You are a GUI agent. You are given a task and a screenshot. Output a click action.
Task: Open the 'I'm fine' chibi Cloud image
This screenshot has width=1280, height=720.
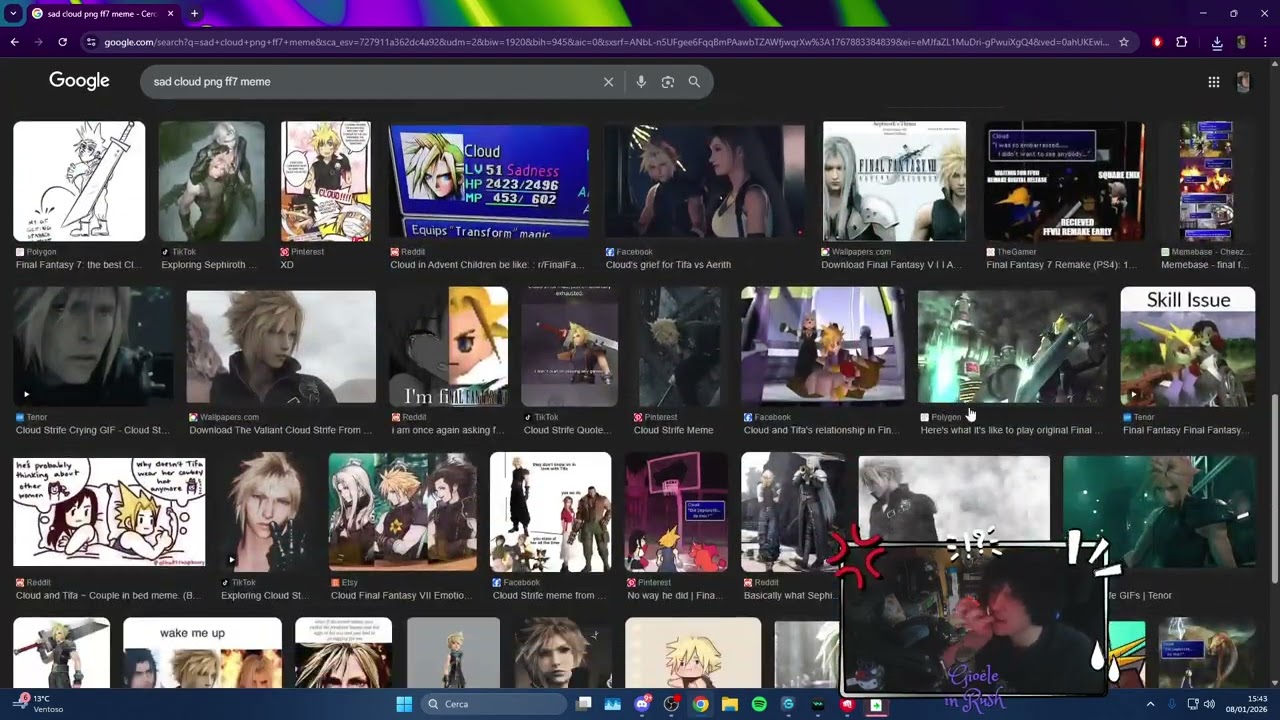(449, 346)
